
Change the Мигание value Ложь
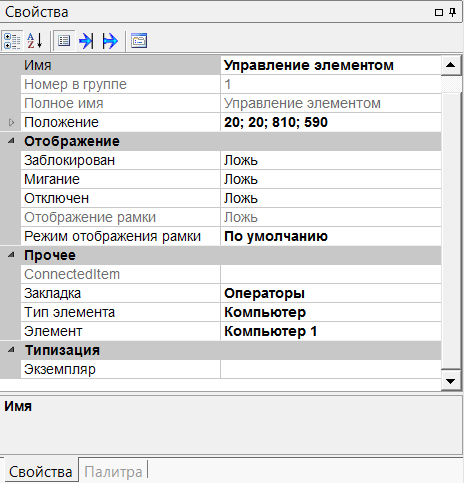(x=331, y=179)
